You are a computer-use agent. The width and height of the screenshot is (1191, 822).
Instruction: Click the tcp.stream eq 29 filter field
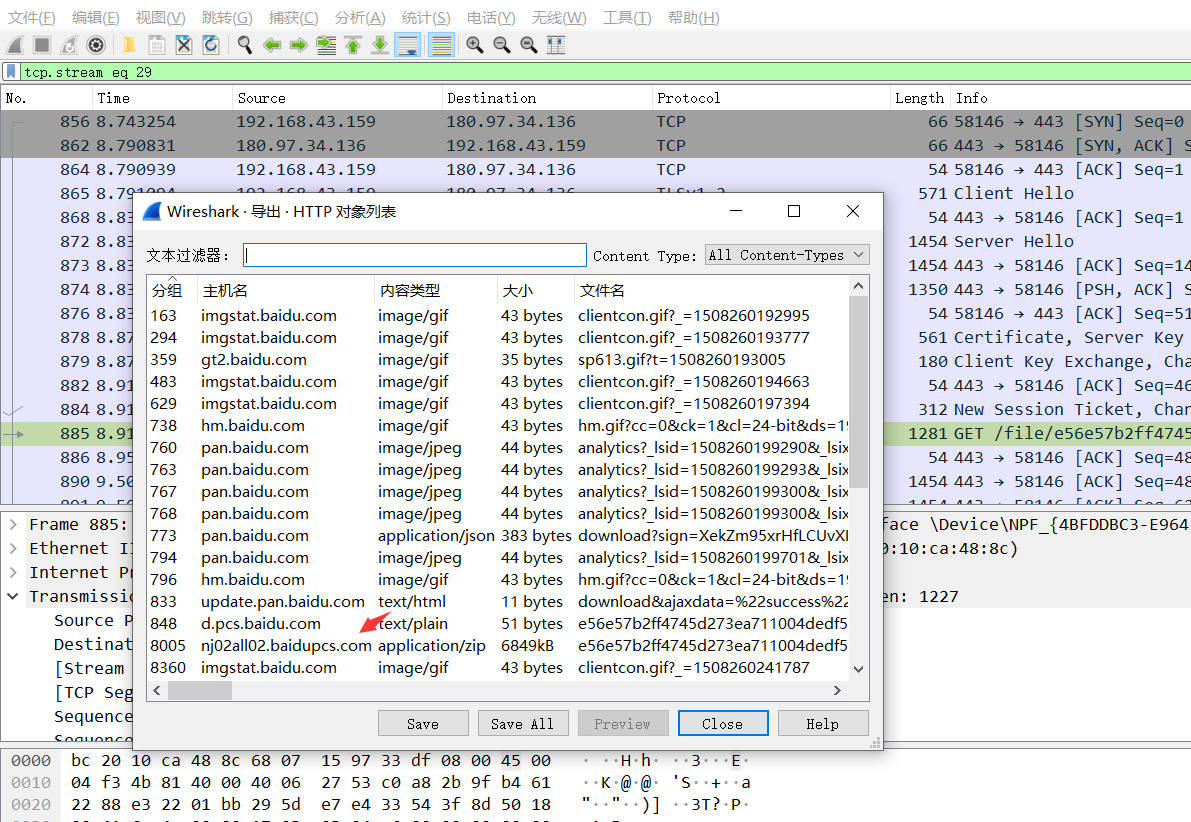point(604,72)
